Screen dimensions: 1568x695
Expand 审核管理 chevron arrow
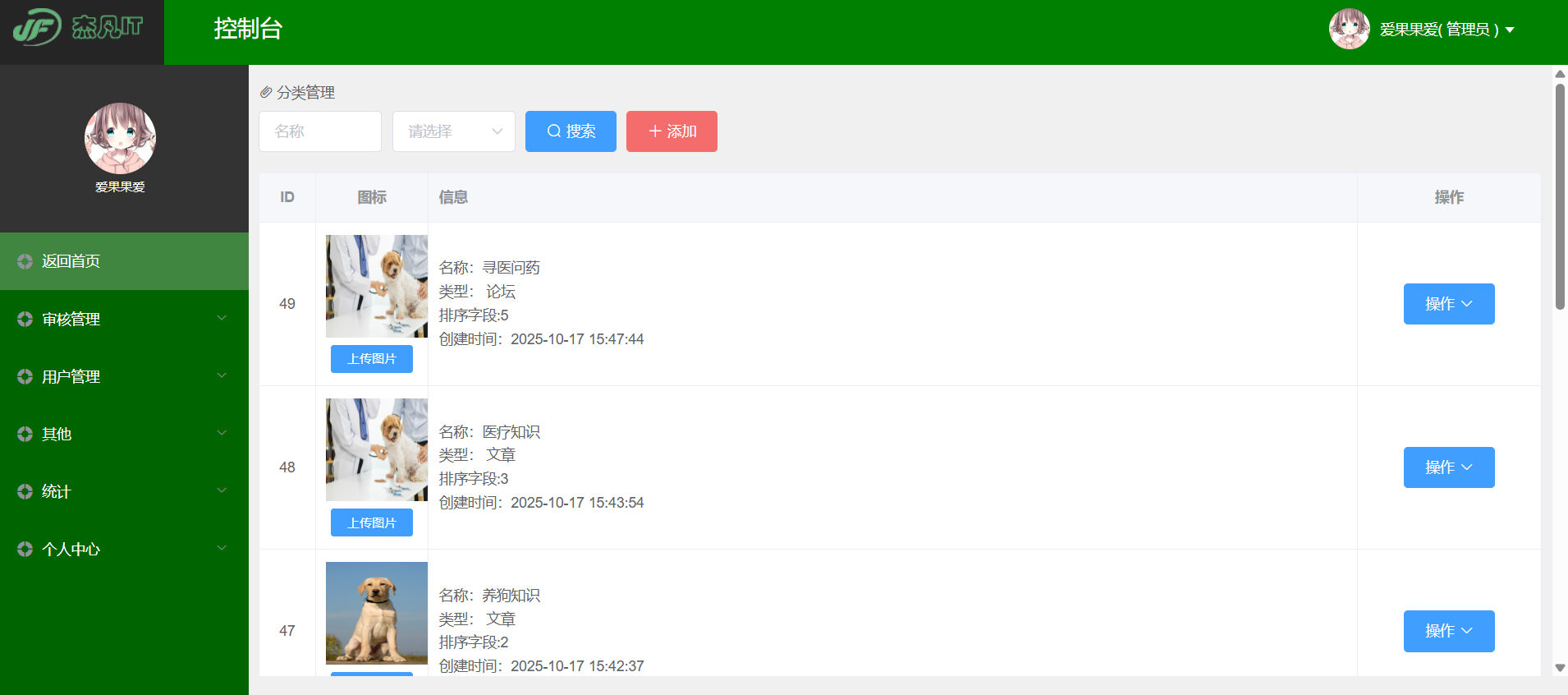click(x=222, y=318)
